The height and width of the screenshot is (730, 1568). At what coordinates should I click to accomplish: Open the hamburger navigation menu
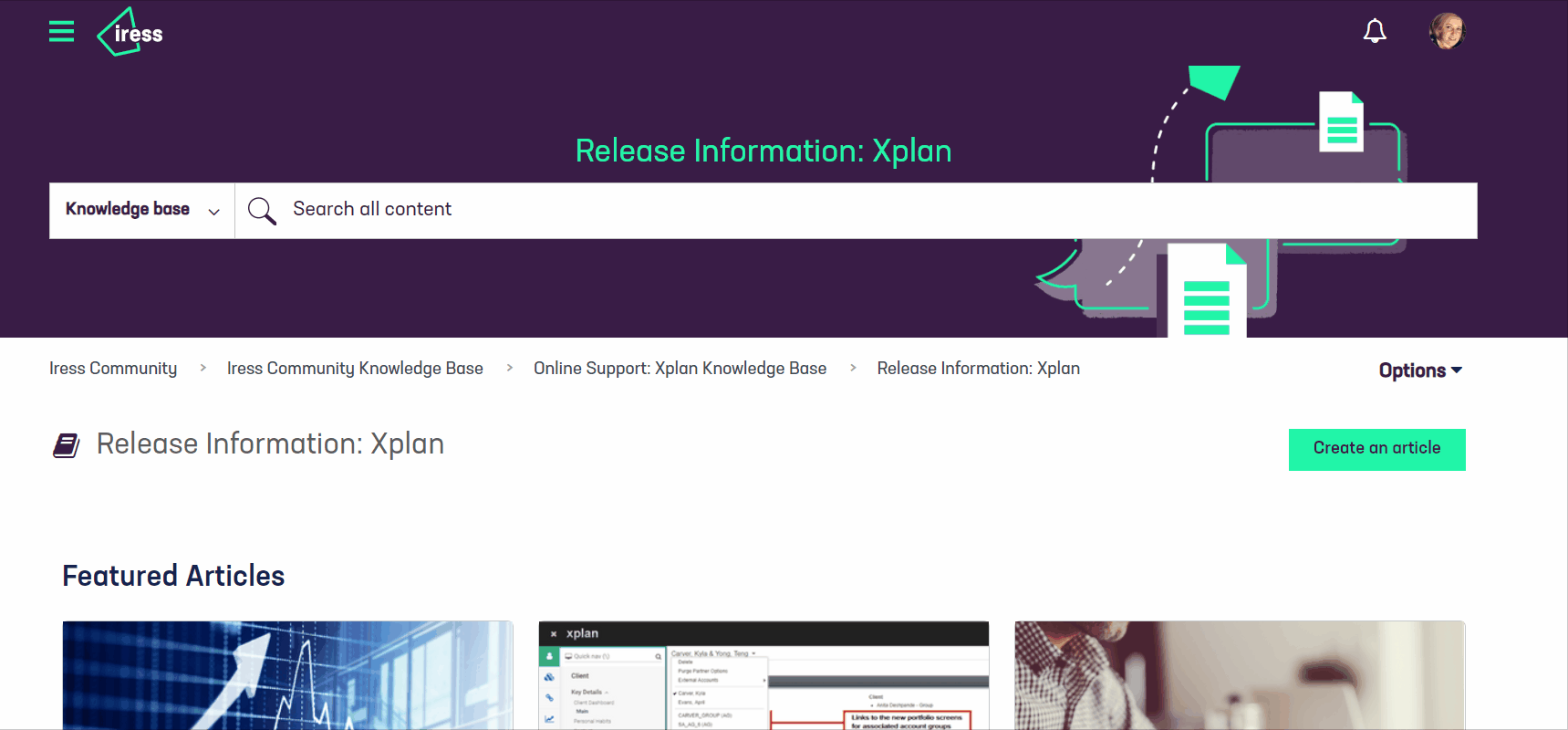(x=61, y=32)
